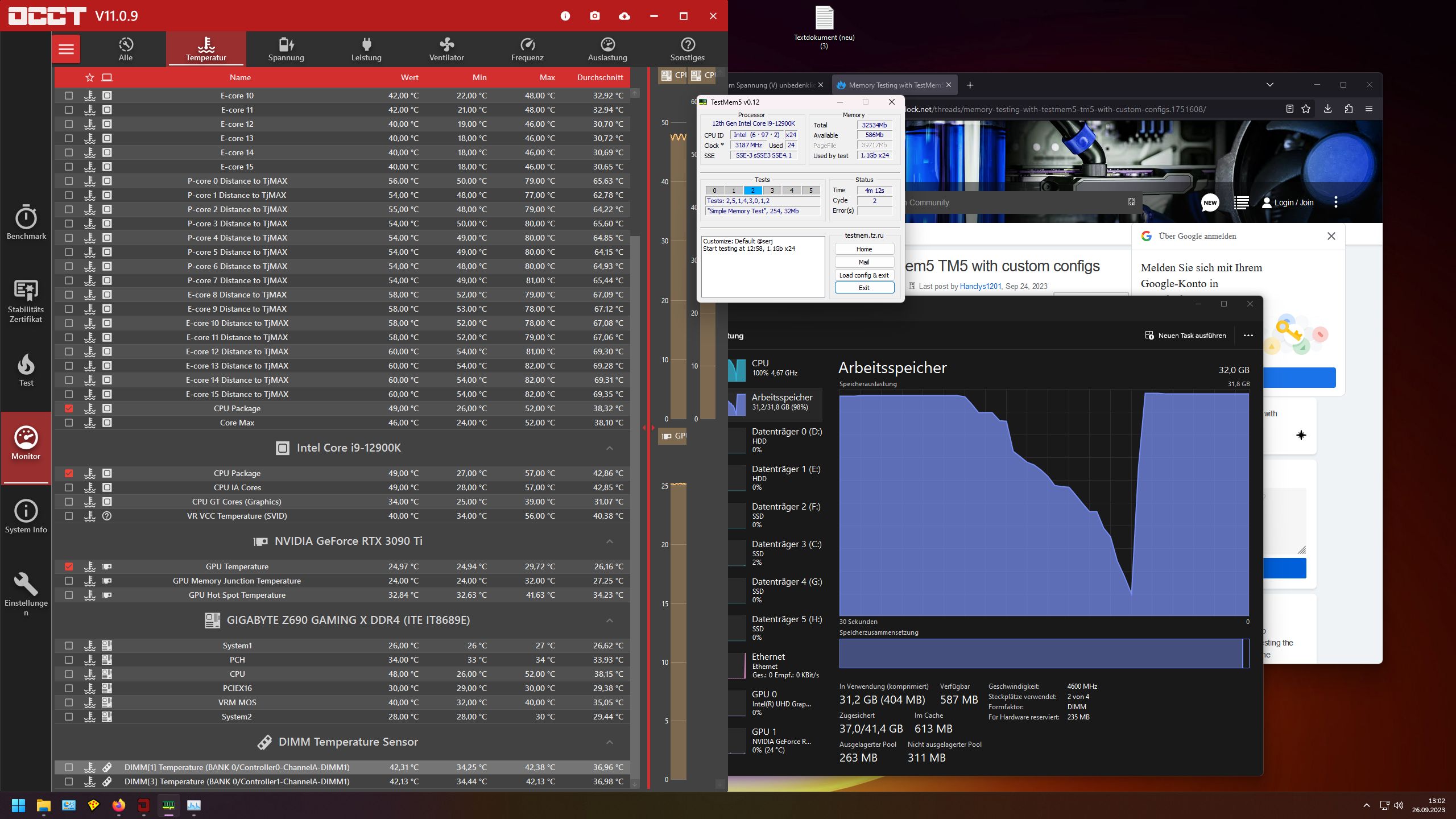Click volume icon in system tray
This screenshot has height=819, width=1456.
point(1399,805)
